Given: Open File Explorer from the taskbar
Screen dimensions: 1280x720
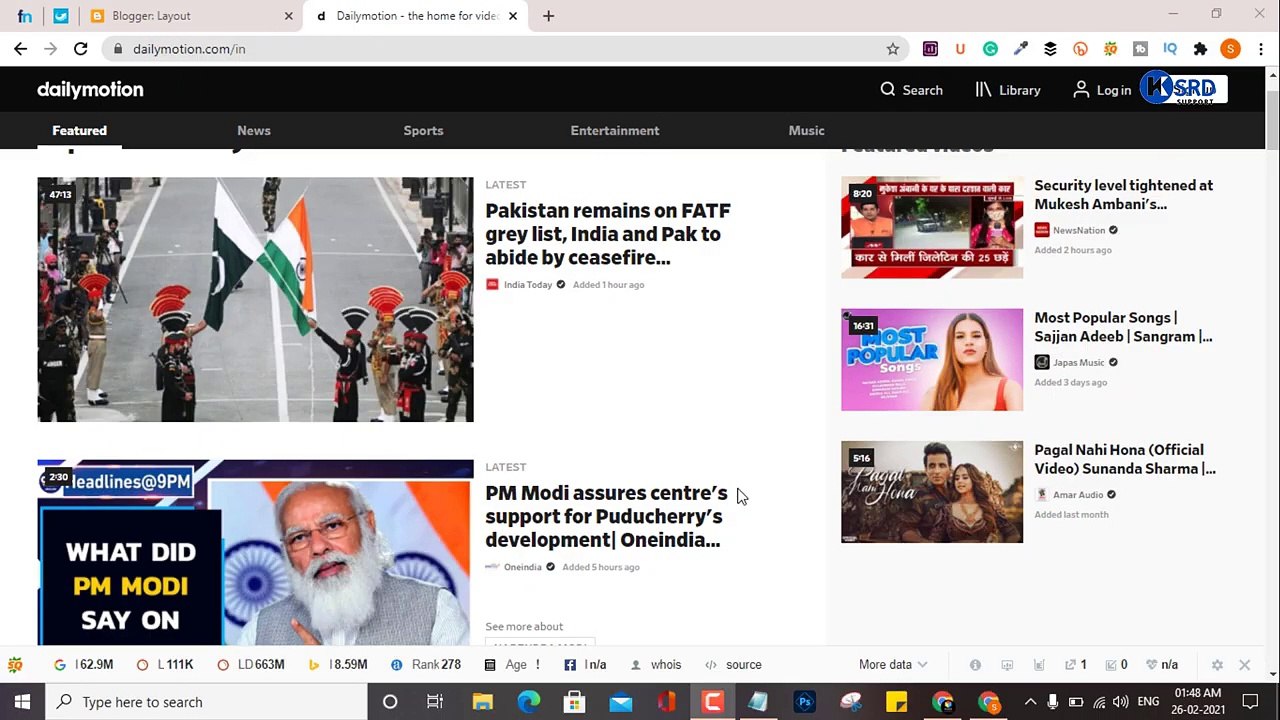Looking at the screenshot, I should pos(482,702).
